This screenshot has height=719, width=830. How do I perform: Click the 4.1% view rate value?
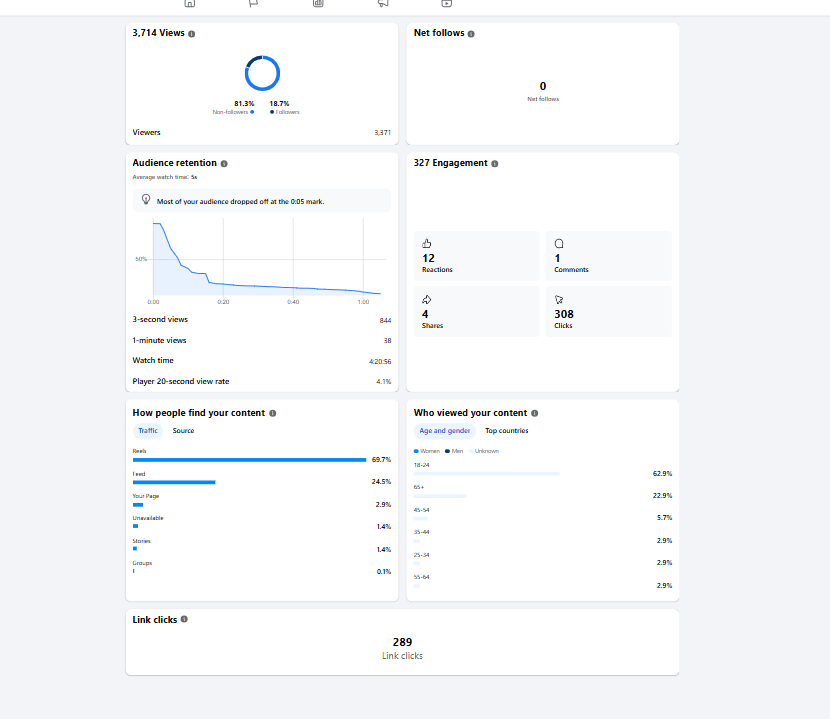(x=384, y=382)
